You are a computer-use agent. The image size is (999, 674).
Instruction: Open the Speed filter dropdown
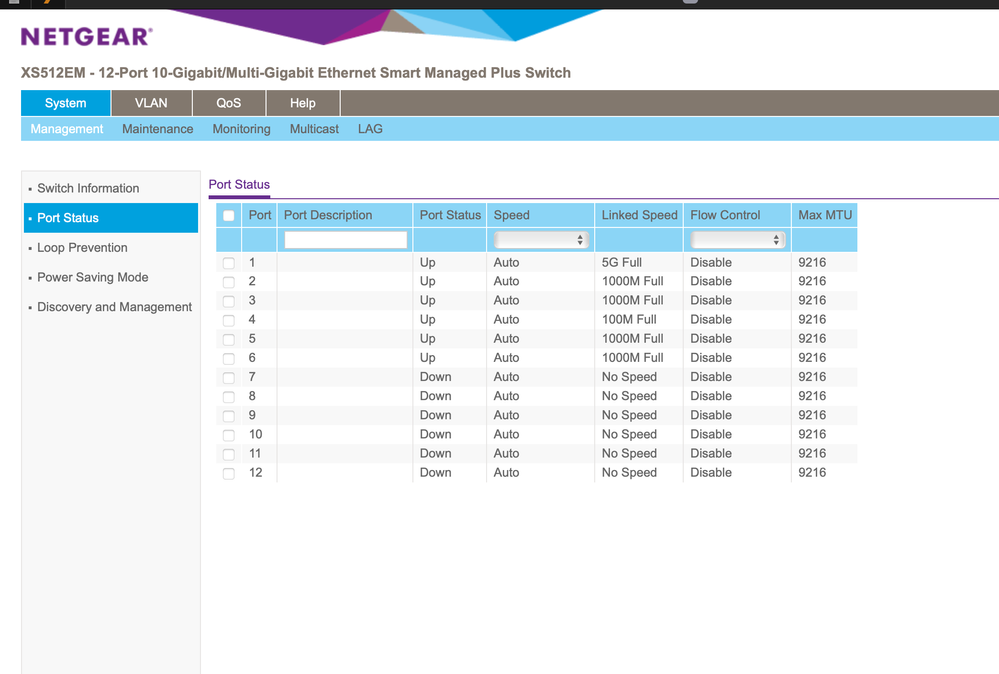click(x=539, y=240)
